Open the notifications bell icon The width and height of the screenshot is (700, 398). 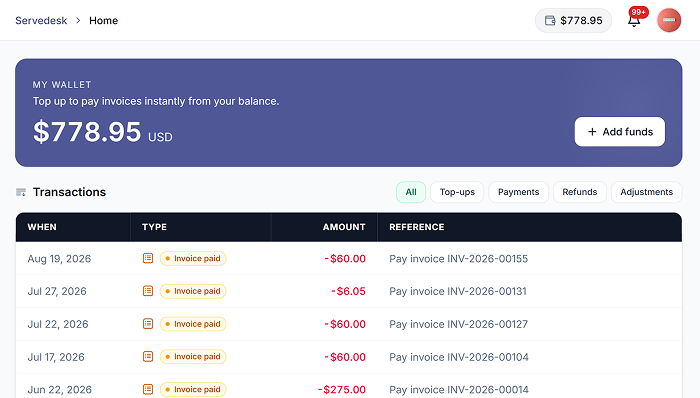[x=634, y=21]
